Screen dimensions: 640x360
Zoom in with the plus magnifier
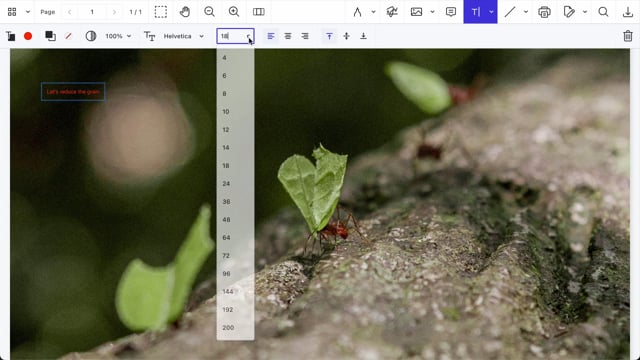(x=234, y=12)
